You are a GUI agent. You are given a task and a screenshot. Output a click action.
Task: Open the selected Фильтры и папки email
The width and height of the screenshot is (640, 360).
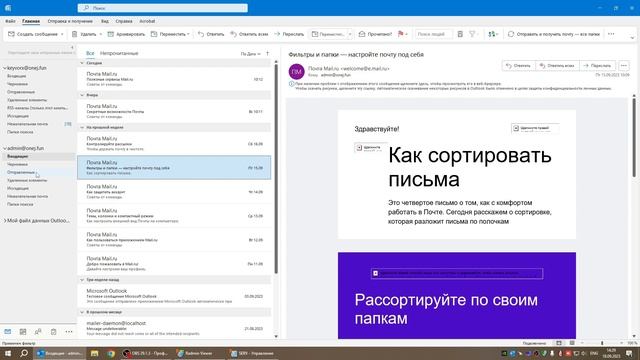[174, 167]
